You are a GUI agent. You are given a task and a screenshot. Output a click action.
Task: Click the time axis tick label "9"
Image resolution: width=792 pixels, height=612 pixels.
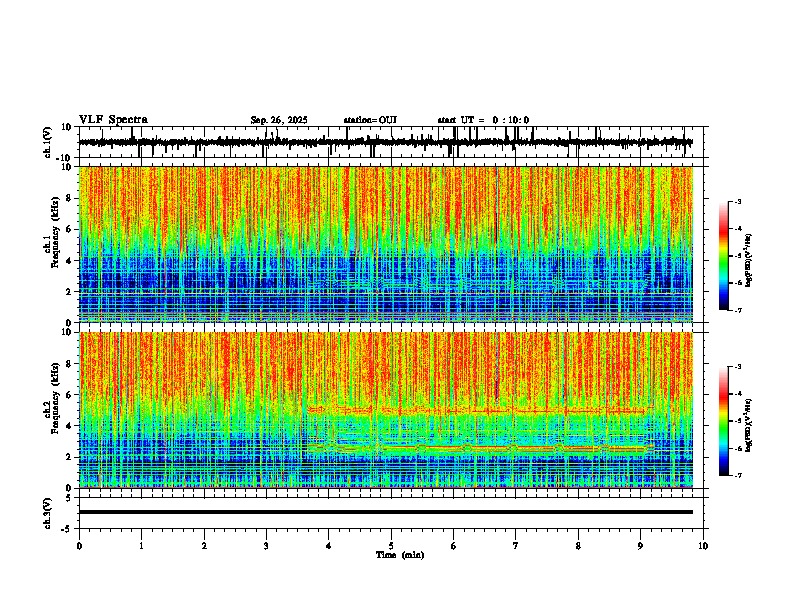tap(640, 546)
